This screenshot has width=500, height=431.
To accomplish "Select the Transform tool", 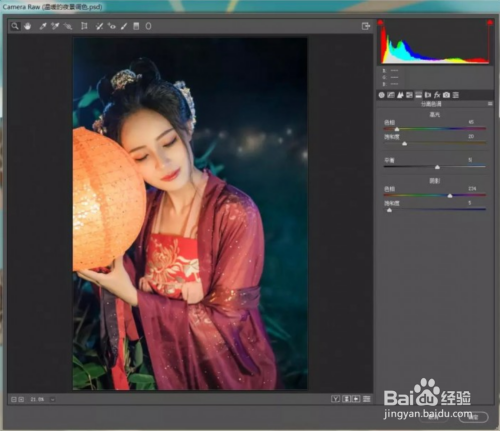I will pos(84,26).
